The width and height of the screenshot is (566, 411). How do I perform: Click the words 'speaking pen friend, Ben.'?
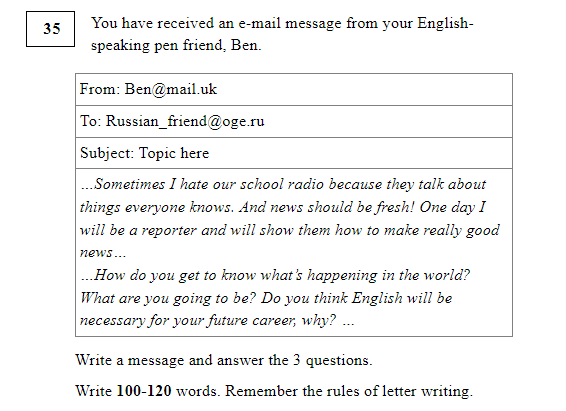pyautogui.click(x=176, y=45)
